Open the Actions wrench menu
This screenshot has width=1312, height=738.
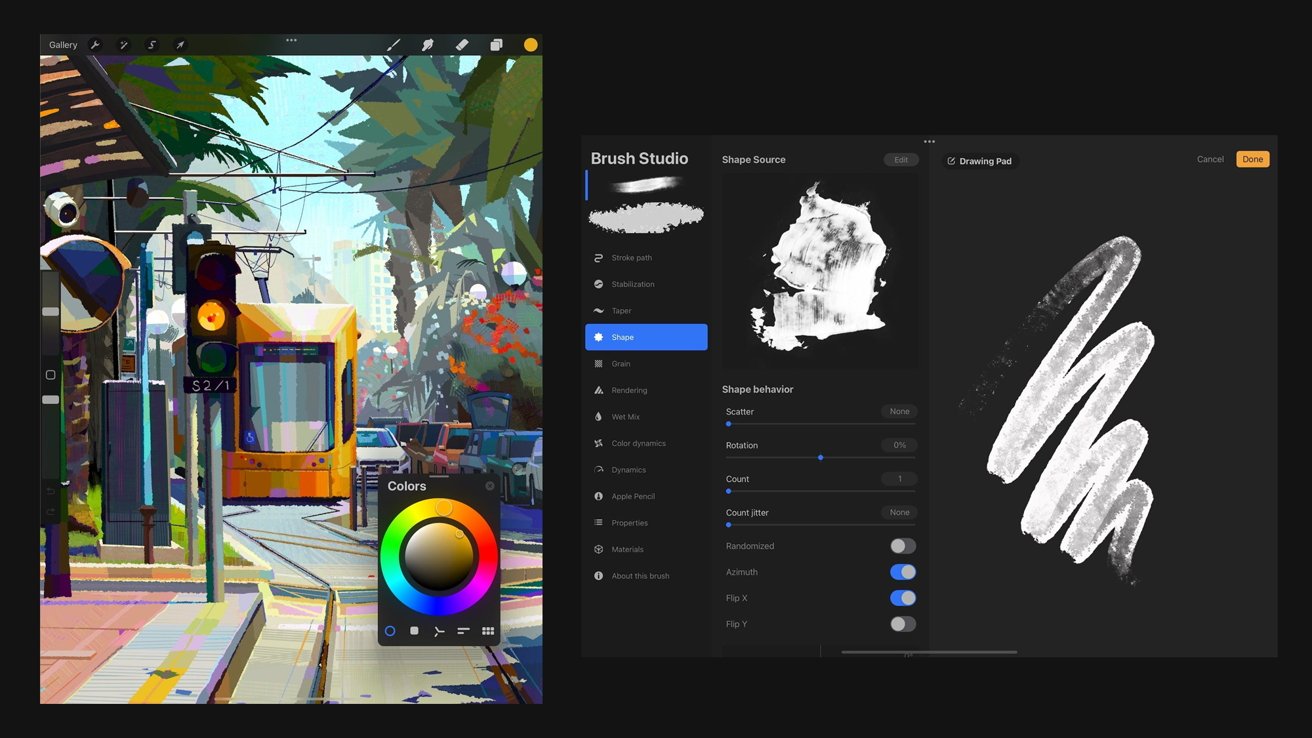pyautogui.click(x=95, y=45)
